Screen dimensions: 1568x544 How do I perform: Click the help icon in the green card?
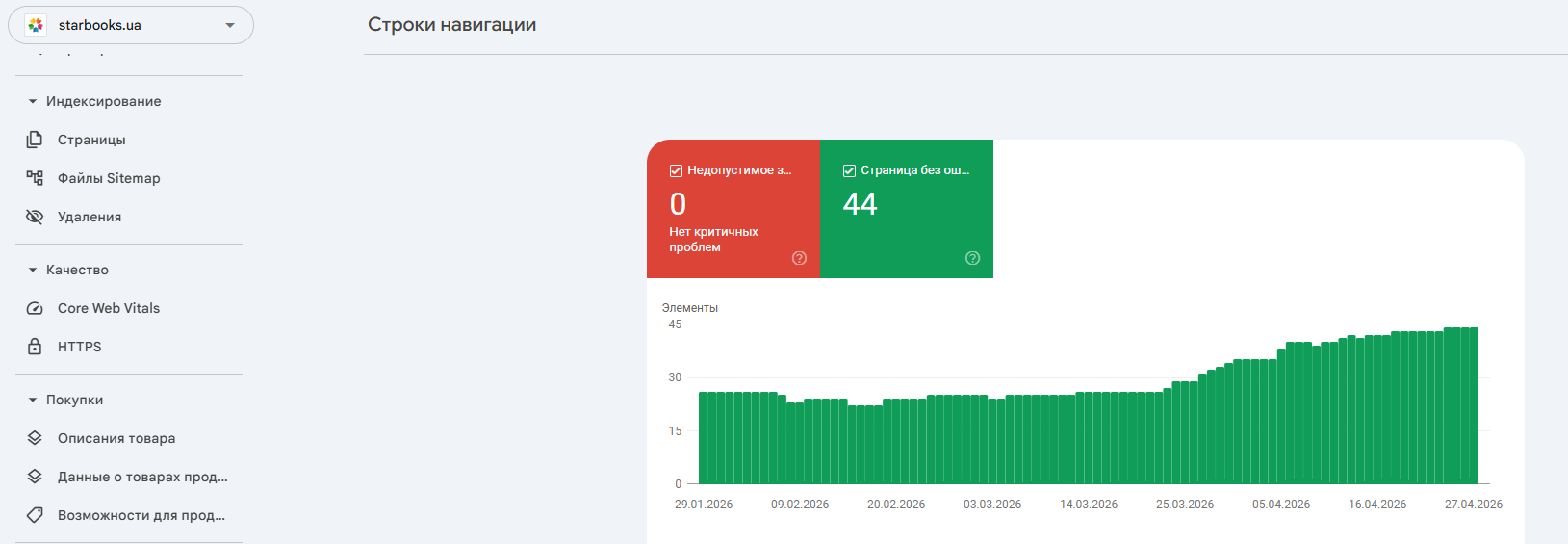(x=972, y=258)
